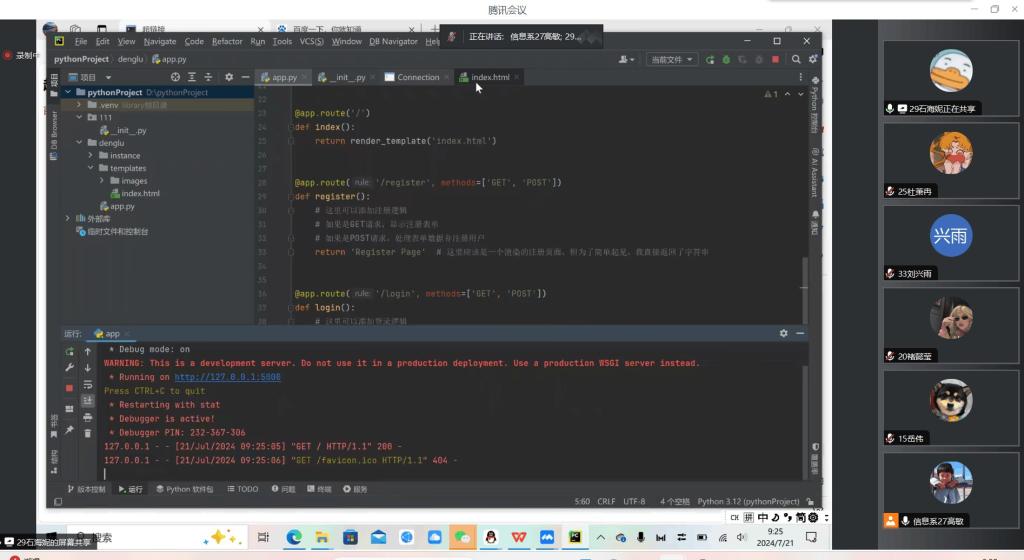Collapse the denglu folder in project tree

[79, 143]
